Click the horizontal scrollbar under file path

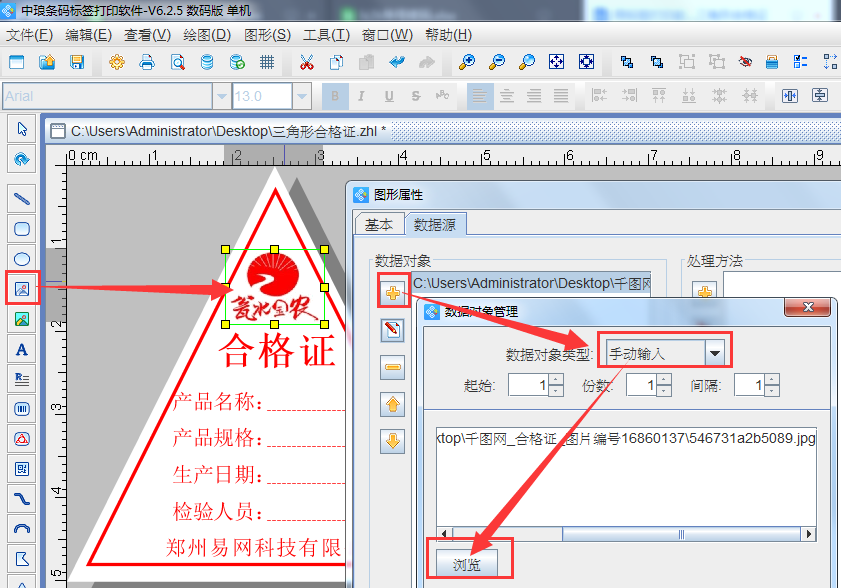click(620, 534)
